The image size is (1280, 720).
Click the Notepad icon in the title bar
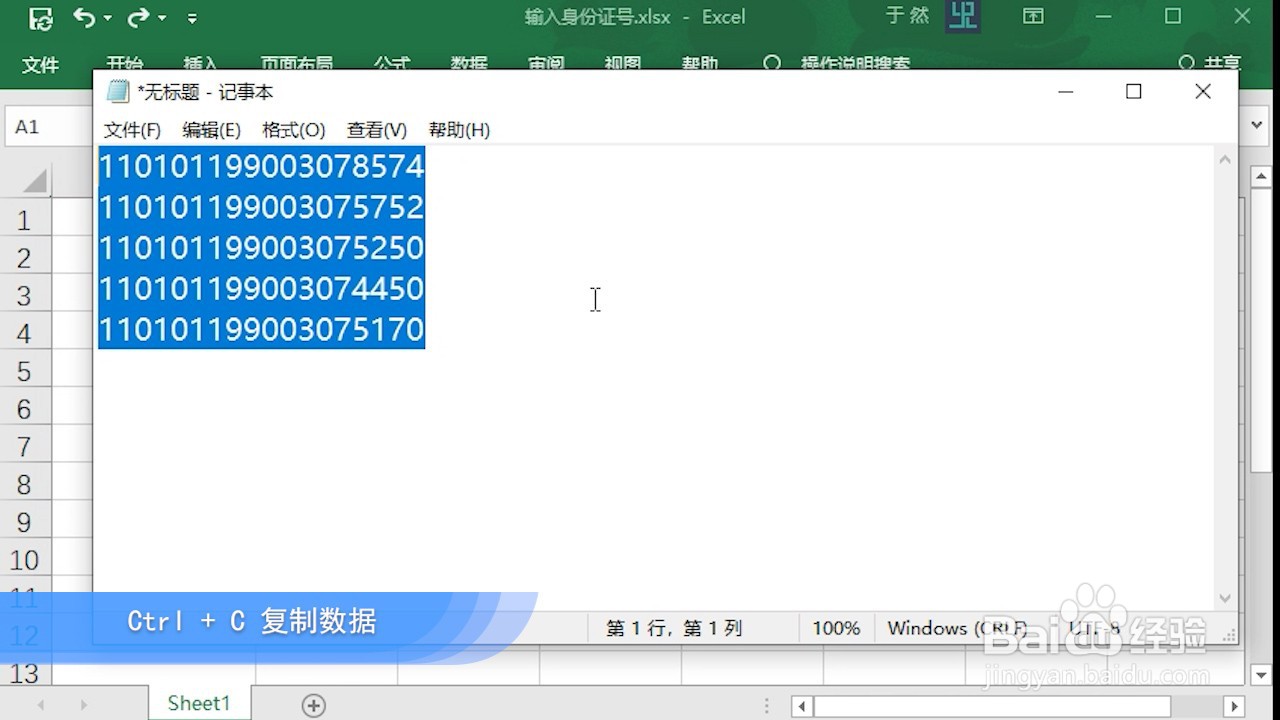pos(117,91)
